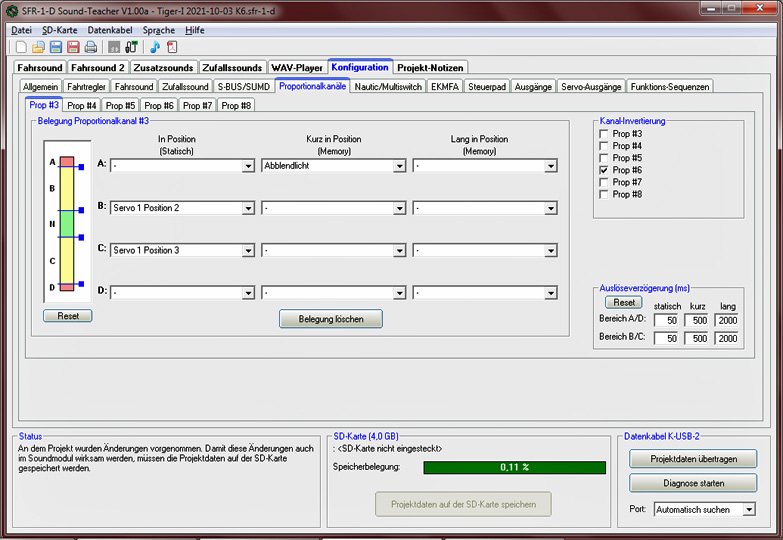Switch to the Fahrsound 2 tab
783x540 pixels.
(98, 67)
